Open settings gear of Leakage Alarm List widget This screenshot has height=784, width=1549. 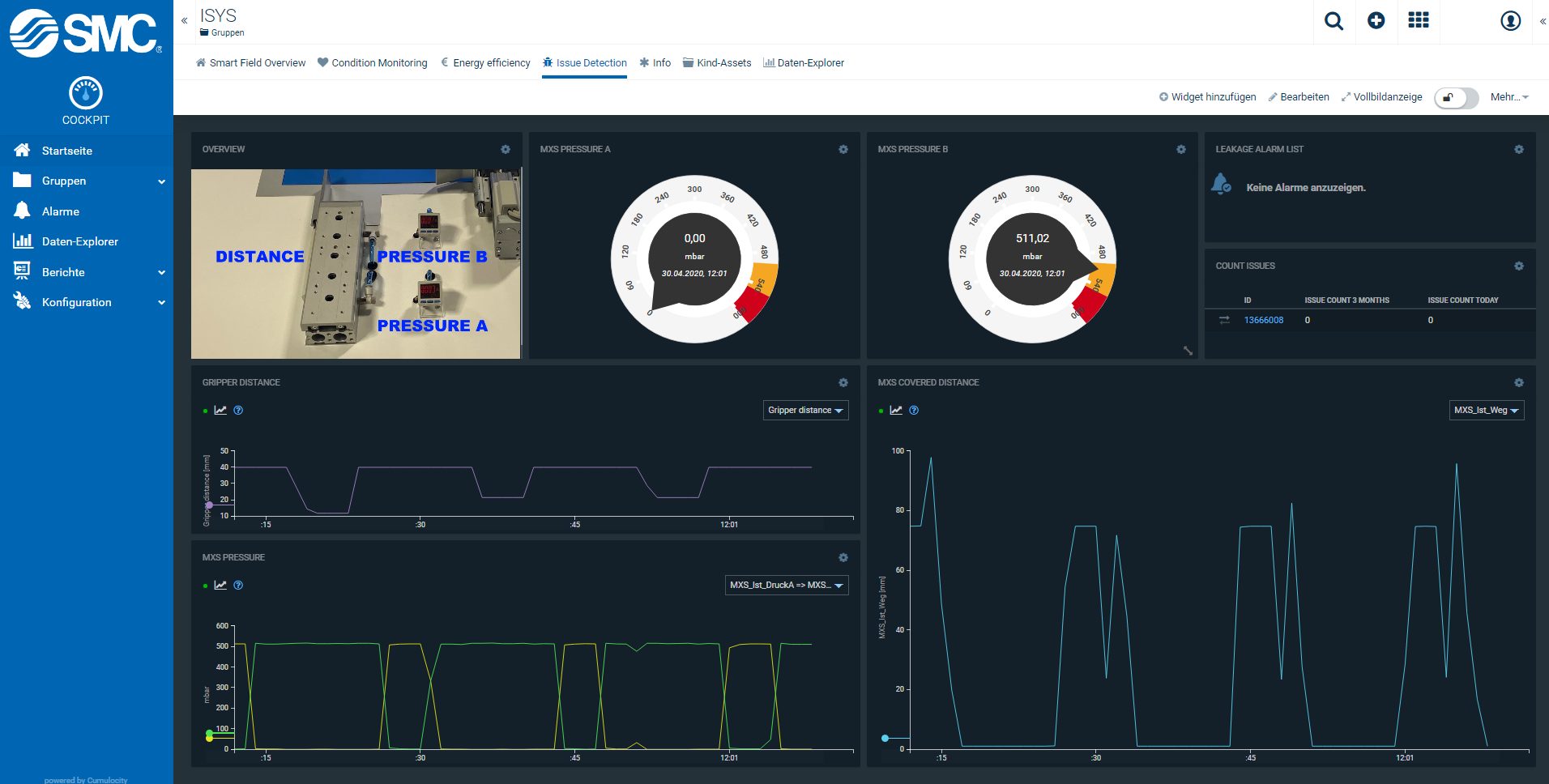[1519, 150]
